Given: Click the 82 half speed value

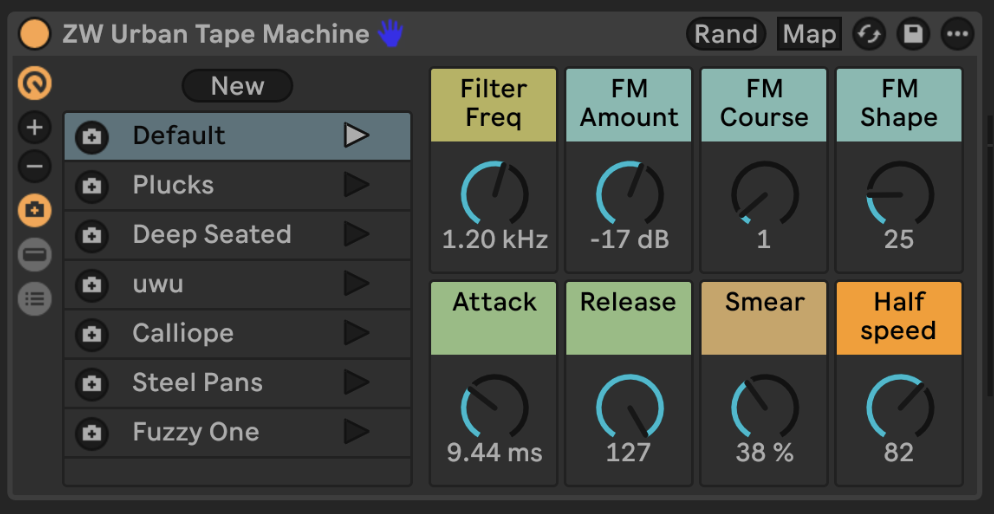Looking at the screenshot, I should 899,453.
